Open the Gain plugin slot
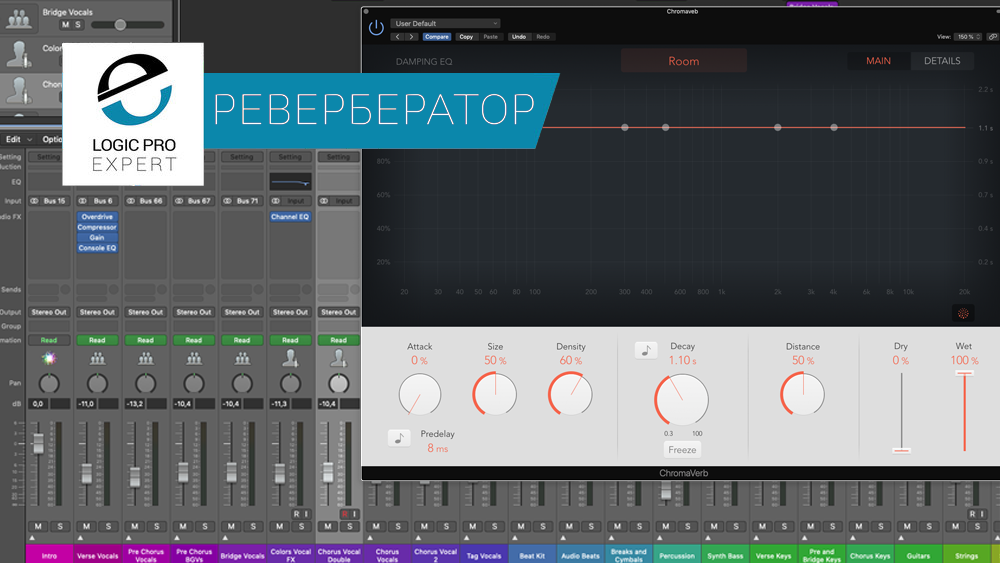The image size is (1000, 563). tap(97, 237)
